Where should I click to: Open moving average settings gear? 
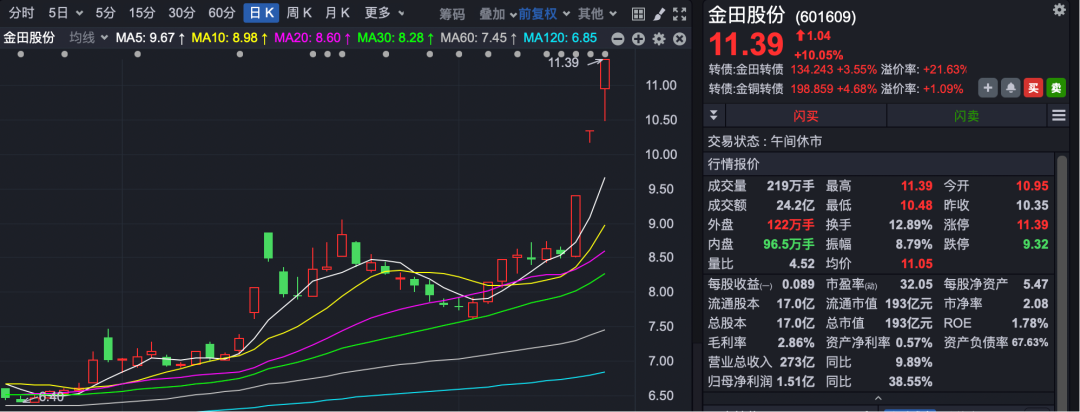pyautogui.click(x=659, y=39)
